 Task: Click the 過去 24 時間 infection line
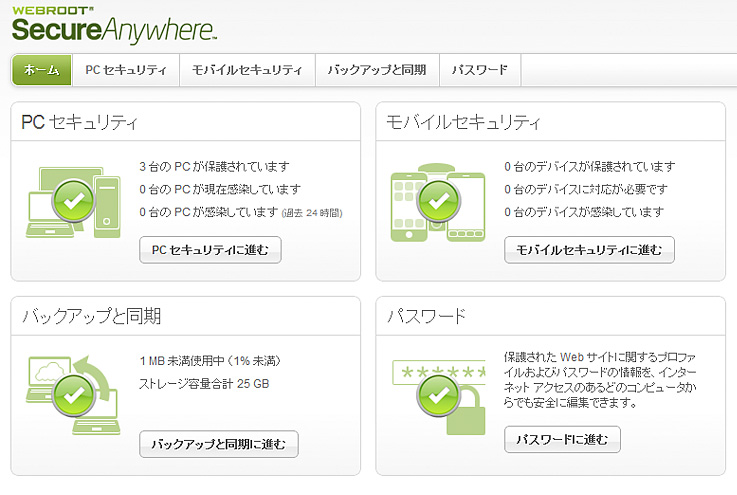pos(241,212)
